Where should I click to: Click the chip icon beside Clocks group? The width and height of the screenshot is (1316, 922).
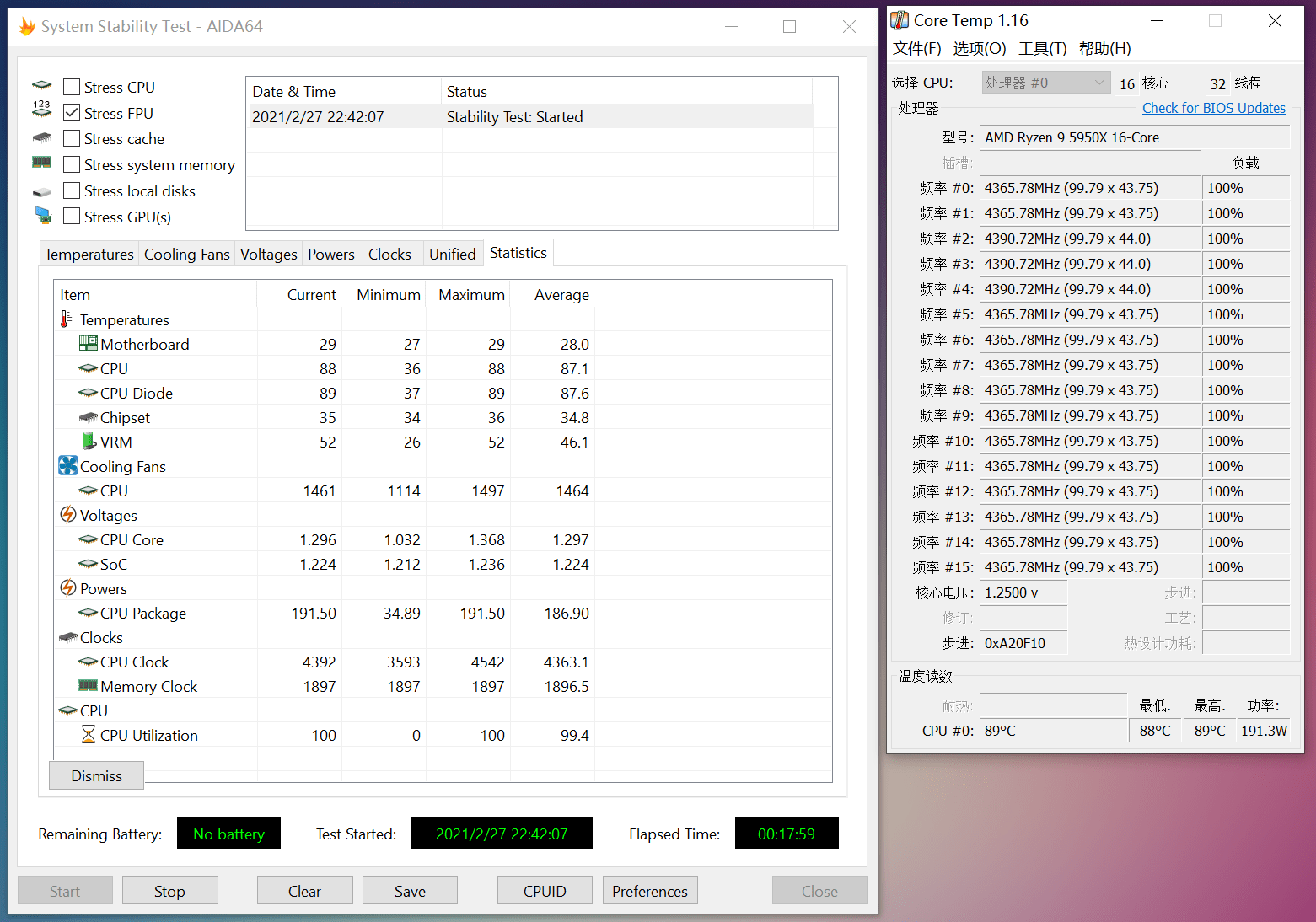[x=68, y=637]
